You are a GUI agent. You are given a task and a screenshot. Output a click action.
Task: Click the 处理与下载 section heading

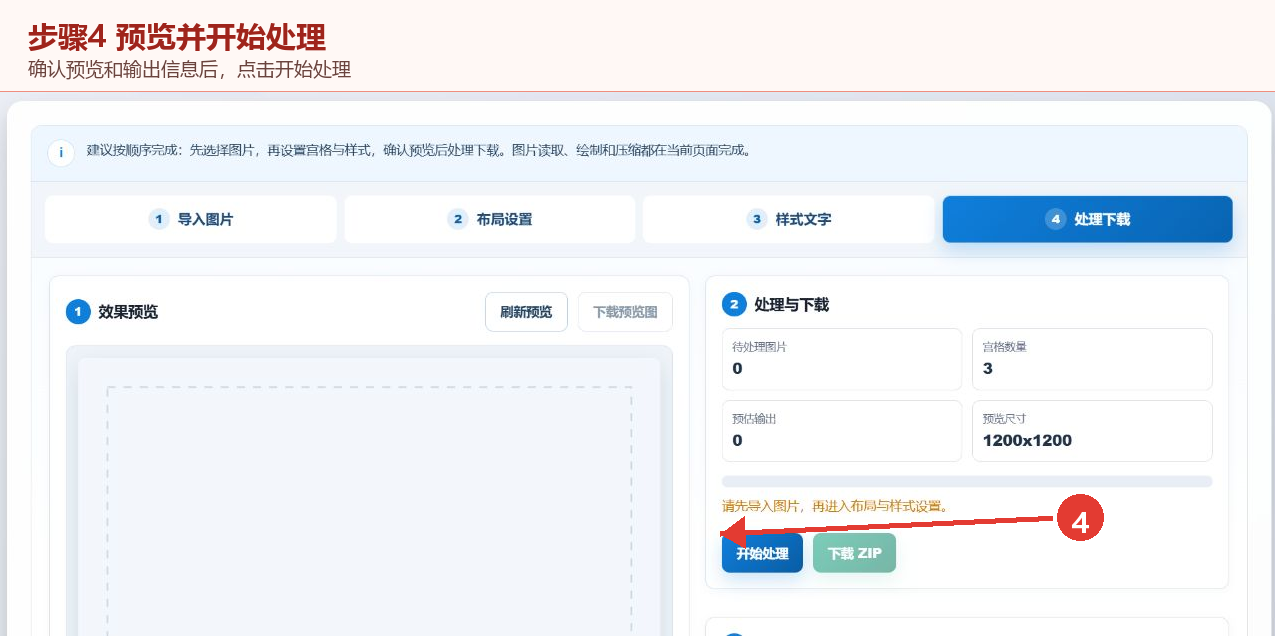791,305
